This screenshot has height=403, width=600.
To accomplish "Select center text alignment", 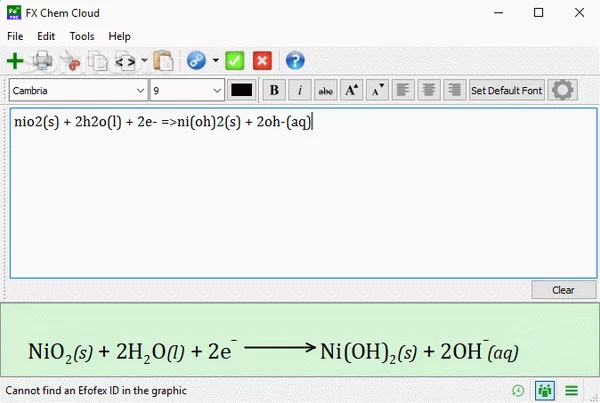I will (429, 90).
